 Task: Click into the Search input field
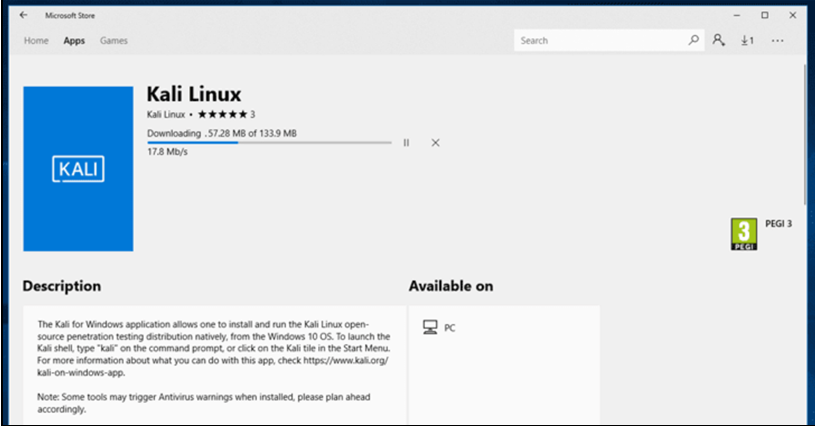pyautogui.click(x=600, y=41)
